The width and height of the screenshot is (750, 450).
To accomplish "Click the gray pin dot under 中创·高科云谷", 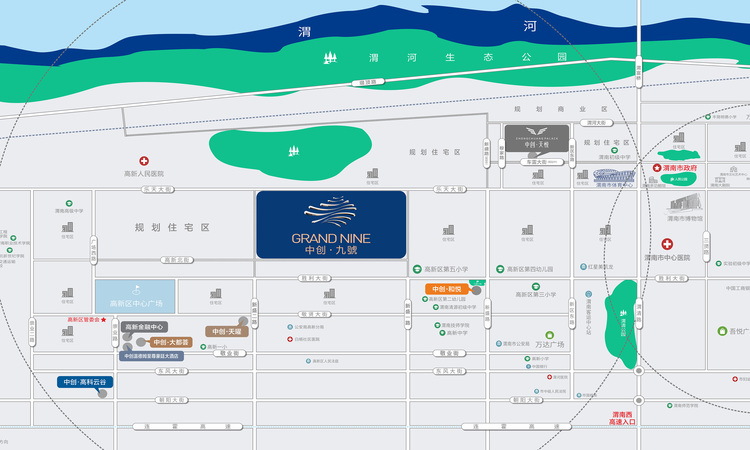I will [102, 394].
